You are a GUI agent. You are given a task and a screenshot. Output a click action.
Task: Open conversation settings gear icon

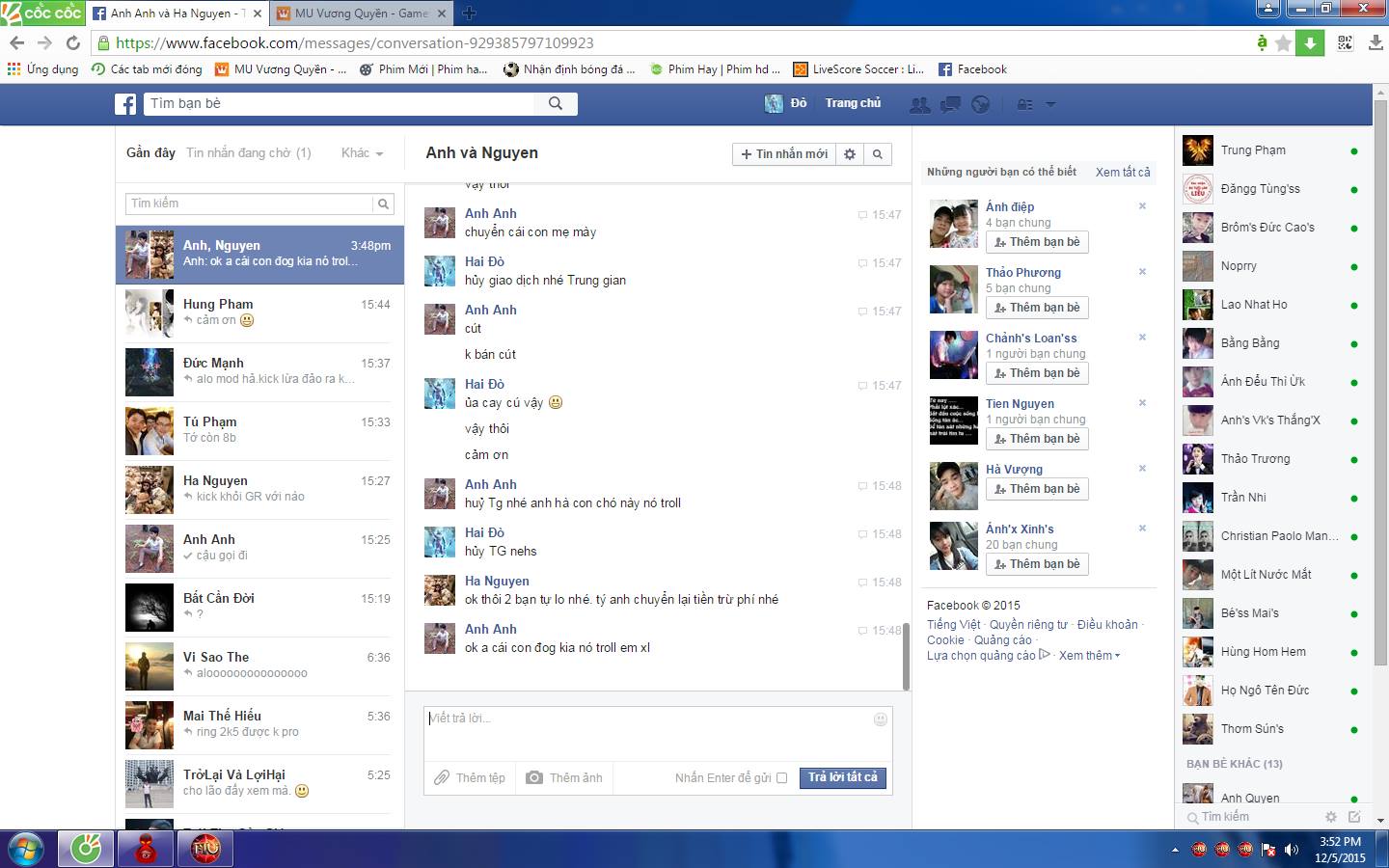point(850,154)
